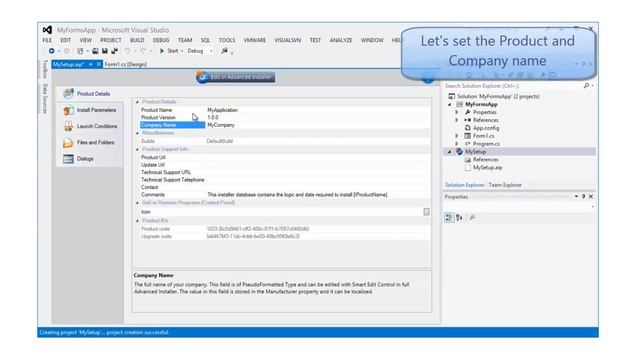Click the Navigate Backward toolbar icon
The width and height of the screenshot is (640, 360).
point(51,51)
